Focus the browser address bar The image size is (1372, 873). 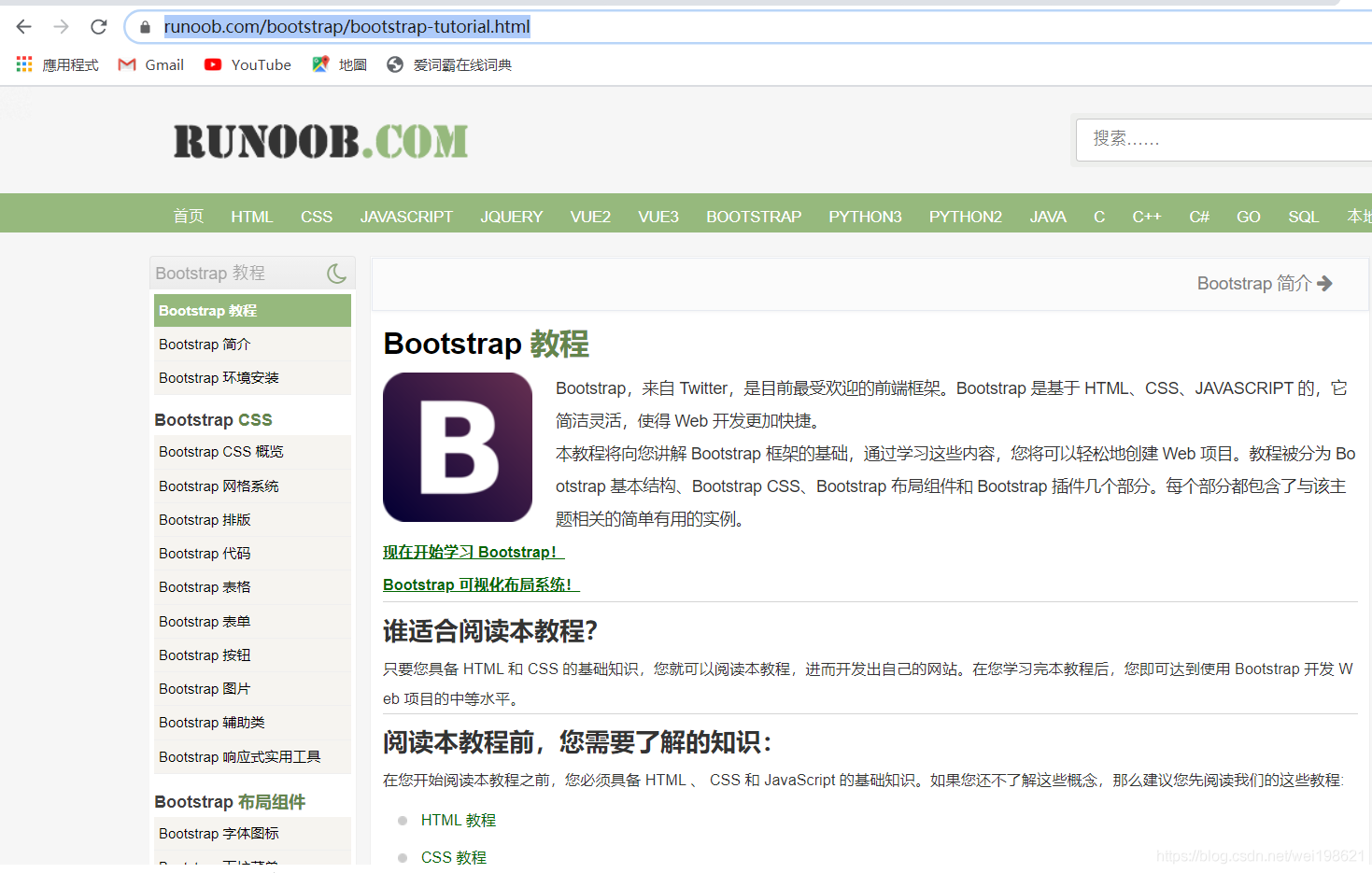click(747, 27)
